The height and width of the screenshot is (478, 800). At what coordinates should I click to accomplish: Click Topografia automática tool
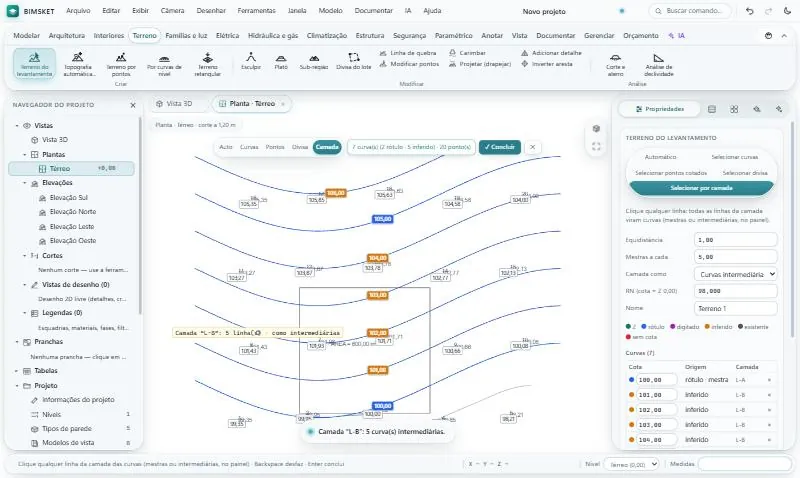pyautogui.click(x=78, y=64)
